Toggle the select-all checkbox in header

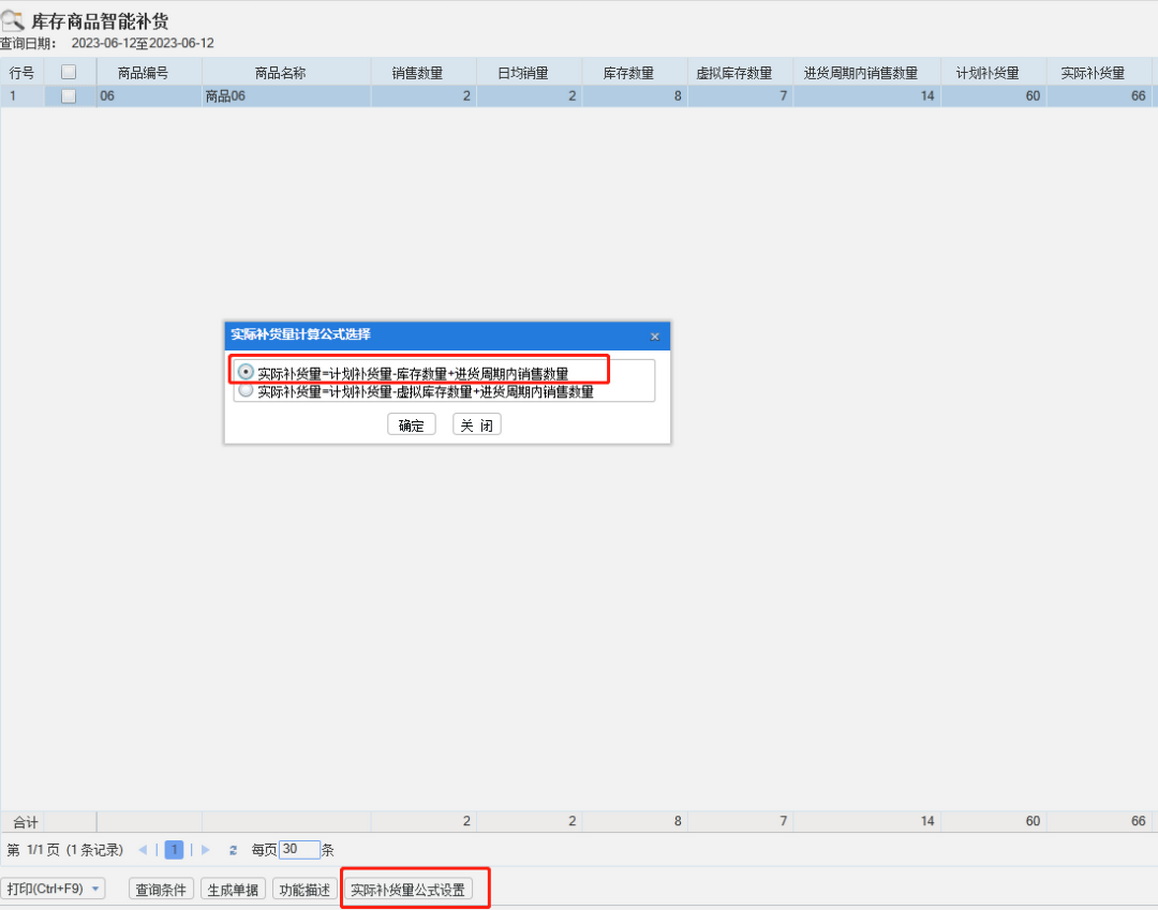[x=68, y=72]
